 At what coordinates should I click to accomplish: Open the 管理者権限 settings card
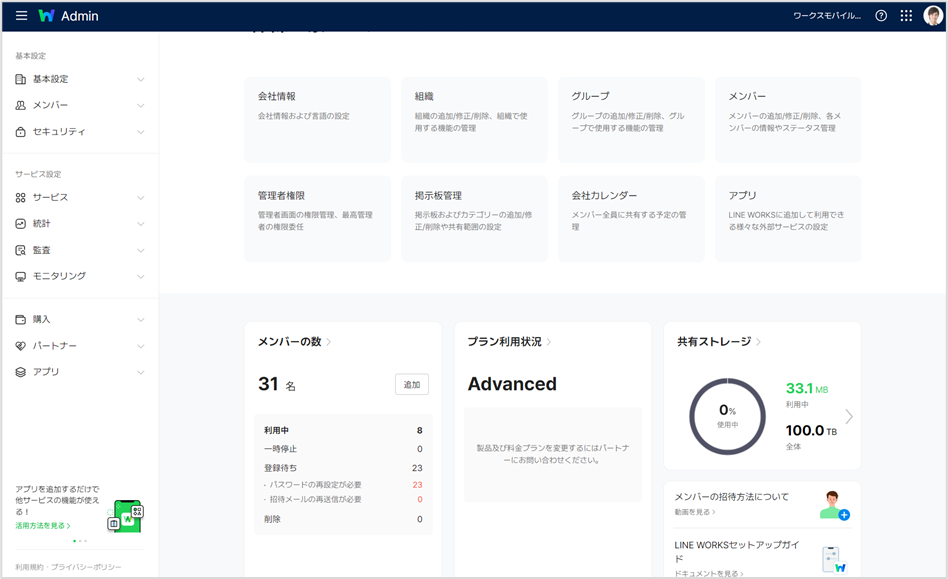tap(317, 218)
